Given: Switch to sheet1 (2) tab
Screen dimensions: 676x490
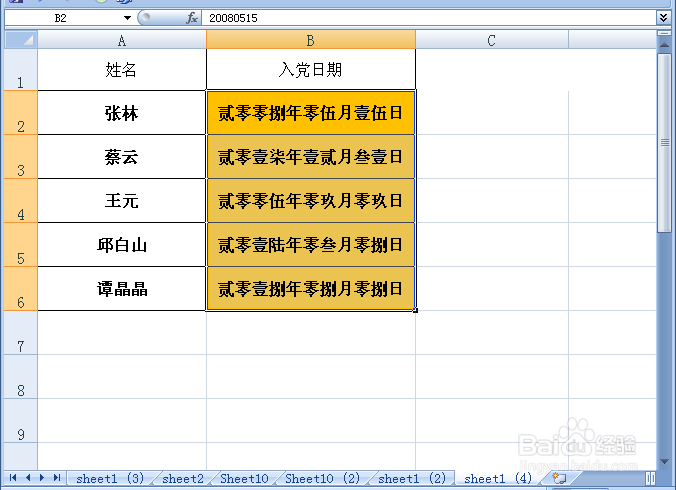Looking at the screenshot, I should coord(412,478).
